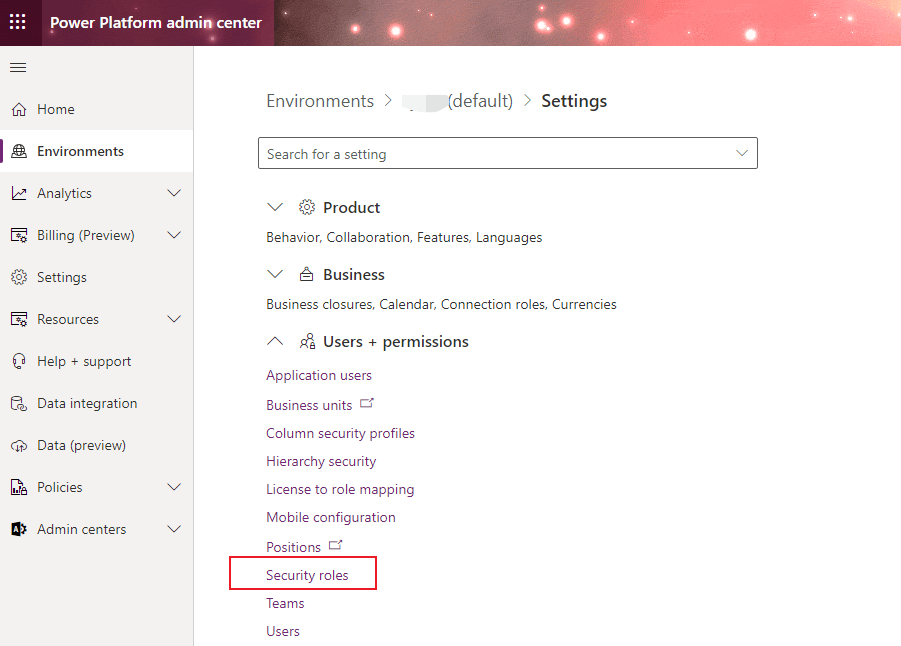Click the Environments globe icon

tap(19, 151)
